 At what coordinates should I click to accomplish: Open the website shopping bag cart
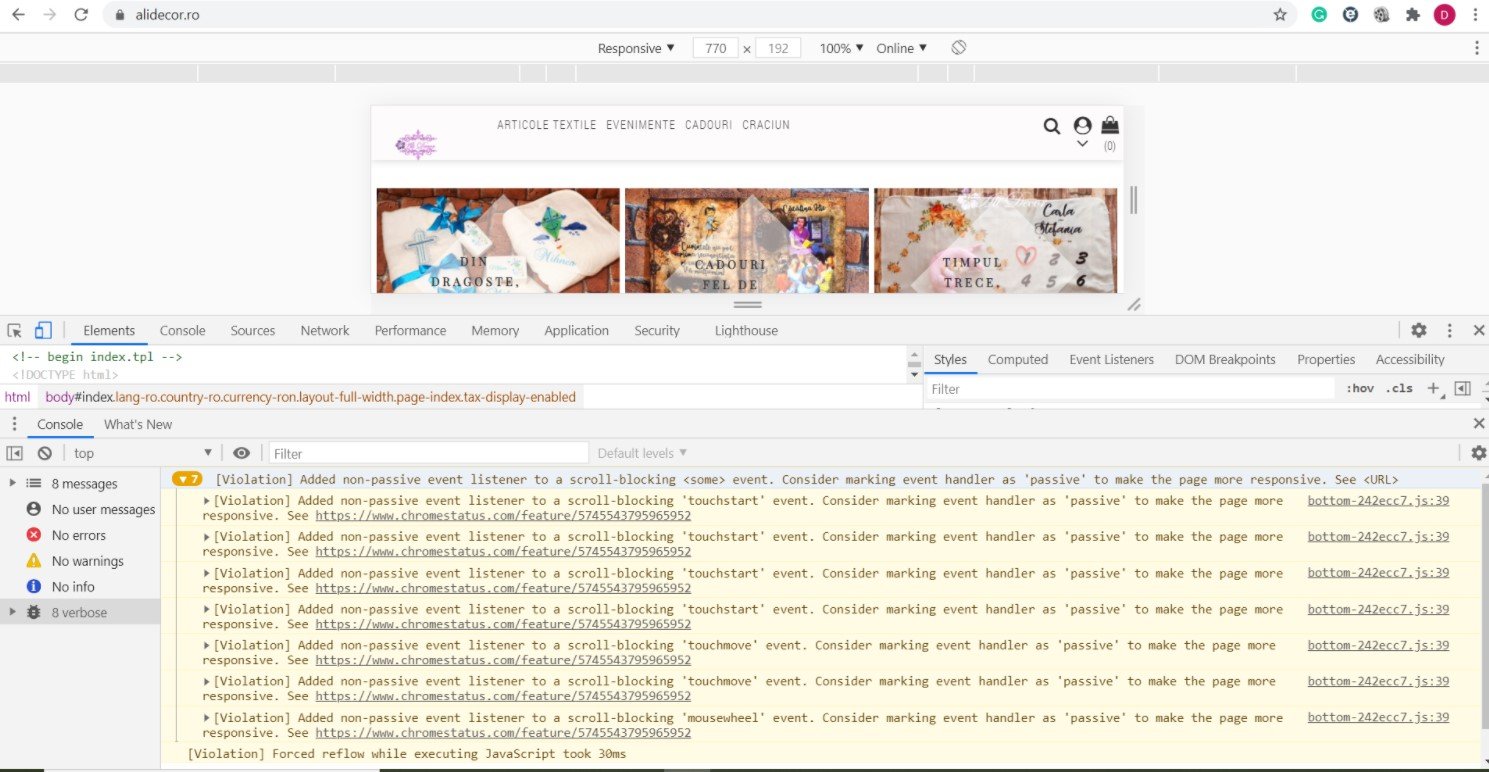click(1110, 125)
